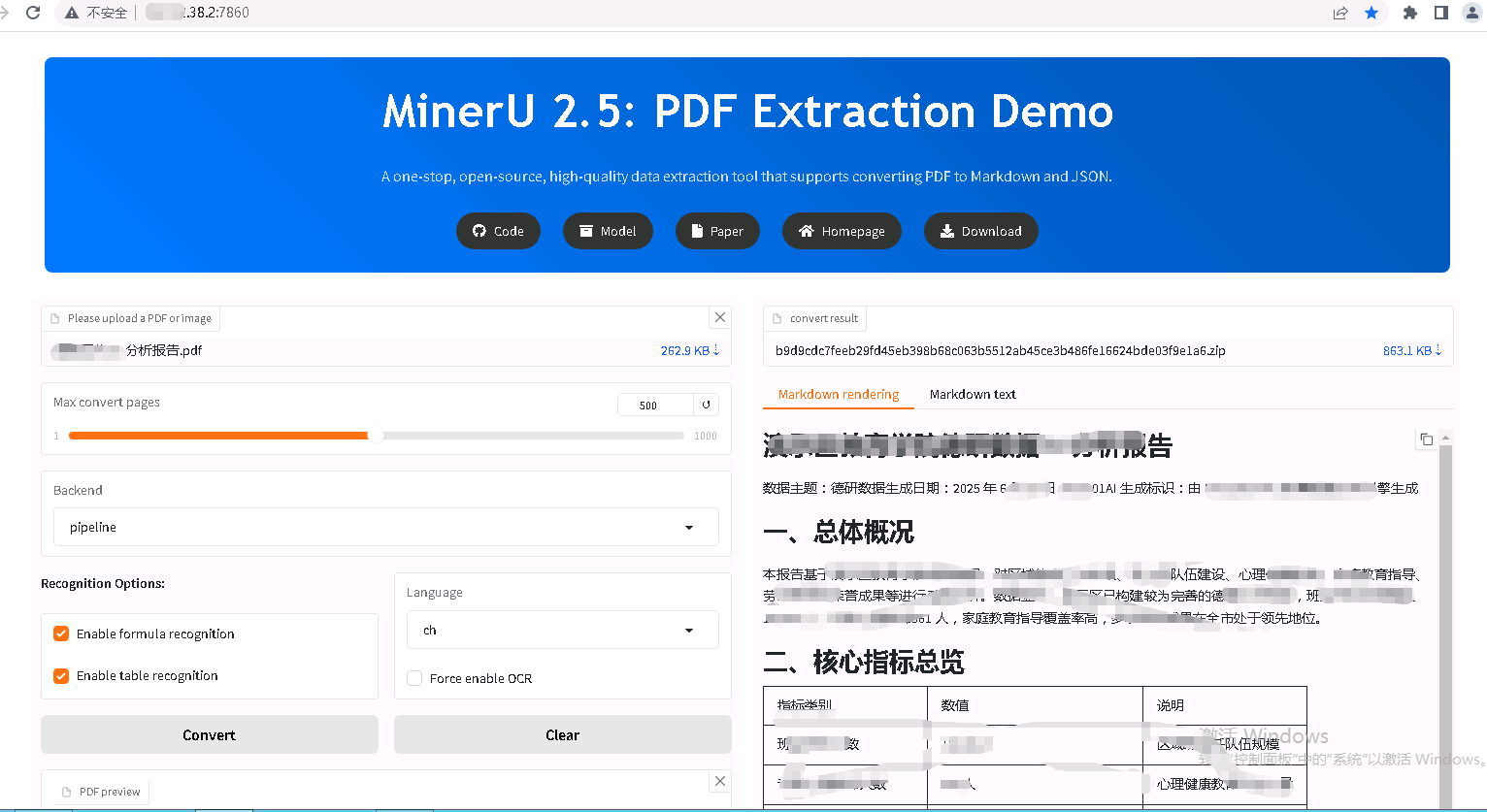Viewport: 1487px width, 812px height.
Task: Toggle Enable formula recognition checkbox
Action: tap(61, 633)
